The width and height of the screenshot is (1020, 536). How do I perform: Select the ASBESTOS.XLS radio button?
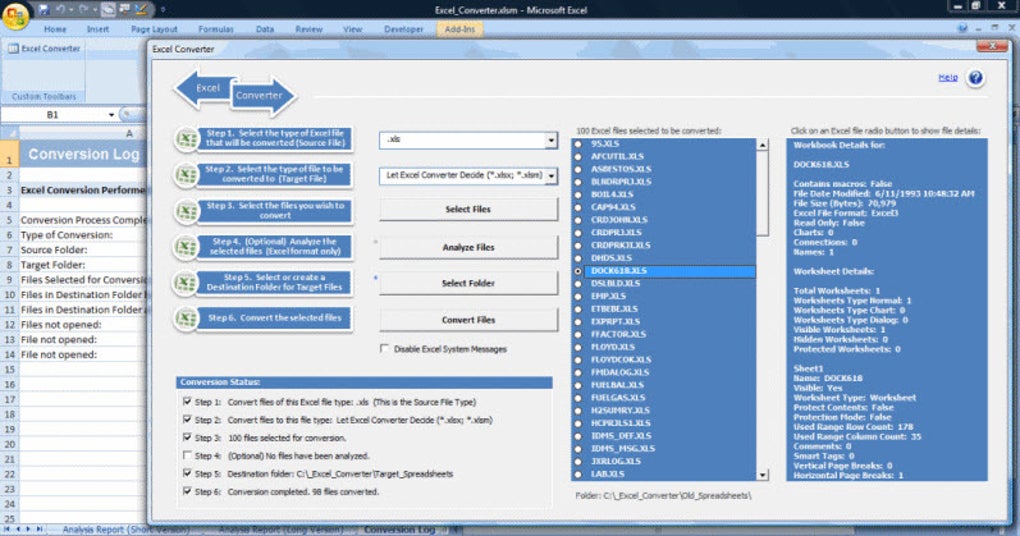click(578, 169)
